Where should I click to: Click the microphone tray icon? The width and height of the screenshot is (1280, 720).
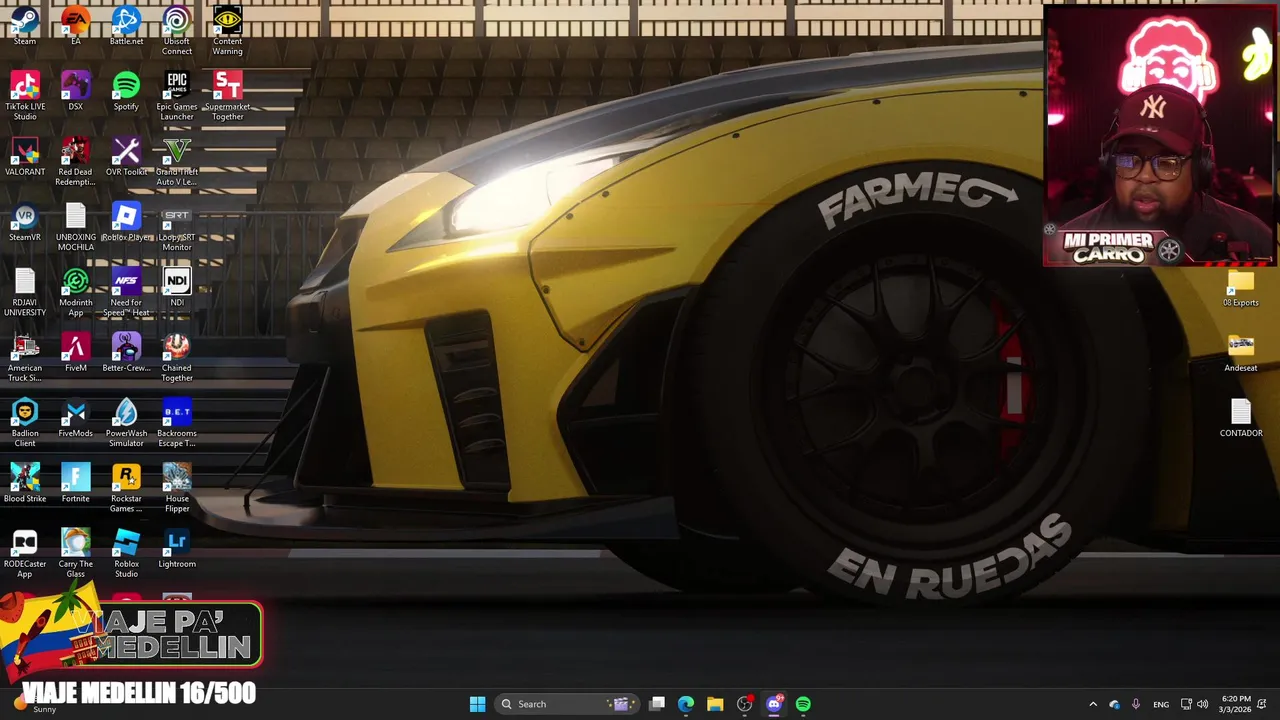point(1136,704)
